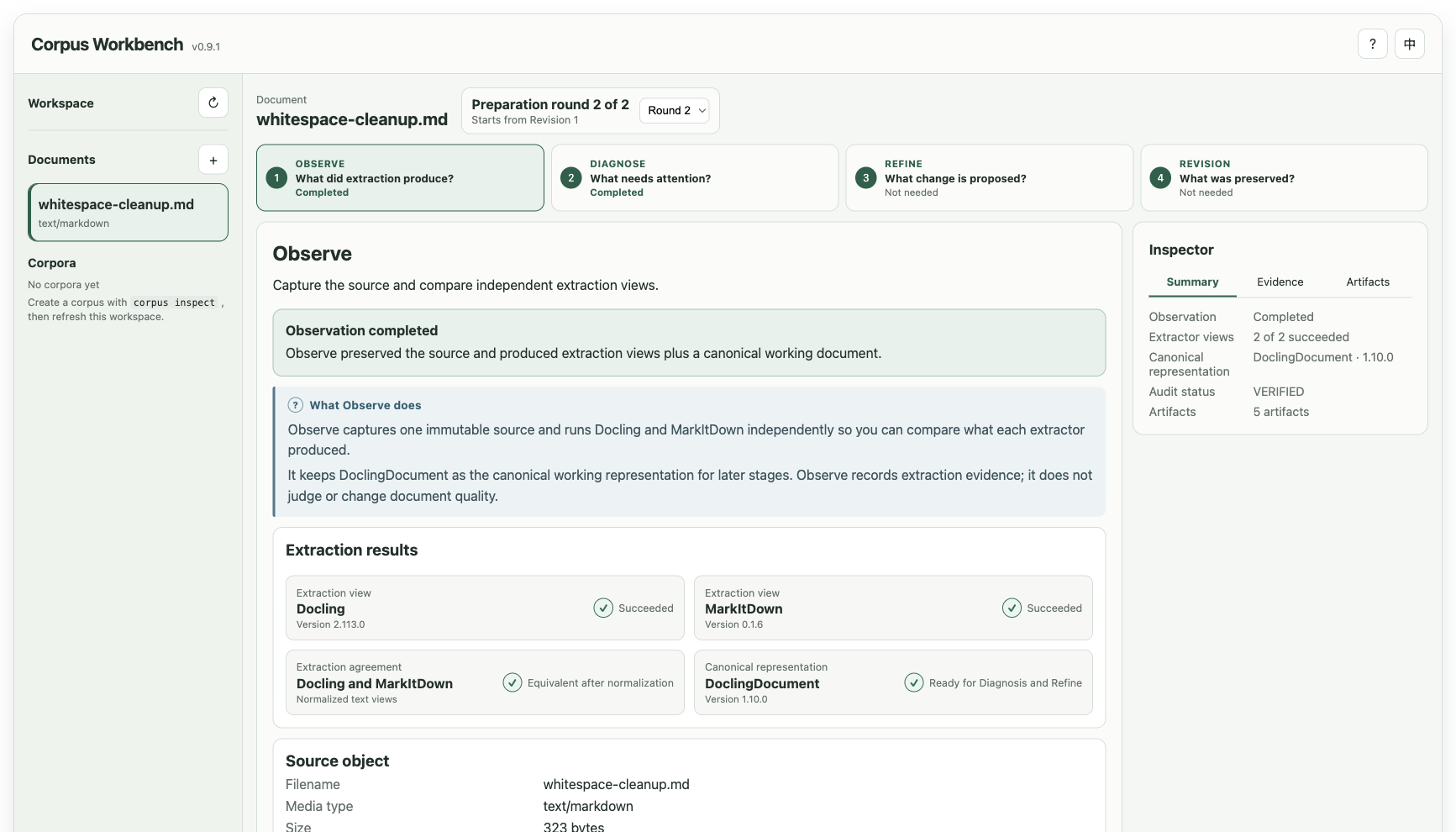Open the Round 2 dropdown
Image resolution: width=1456 pixels, height=832 pixels.
(675, 111)
